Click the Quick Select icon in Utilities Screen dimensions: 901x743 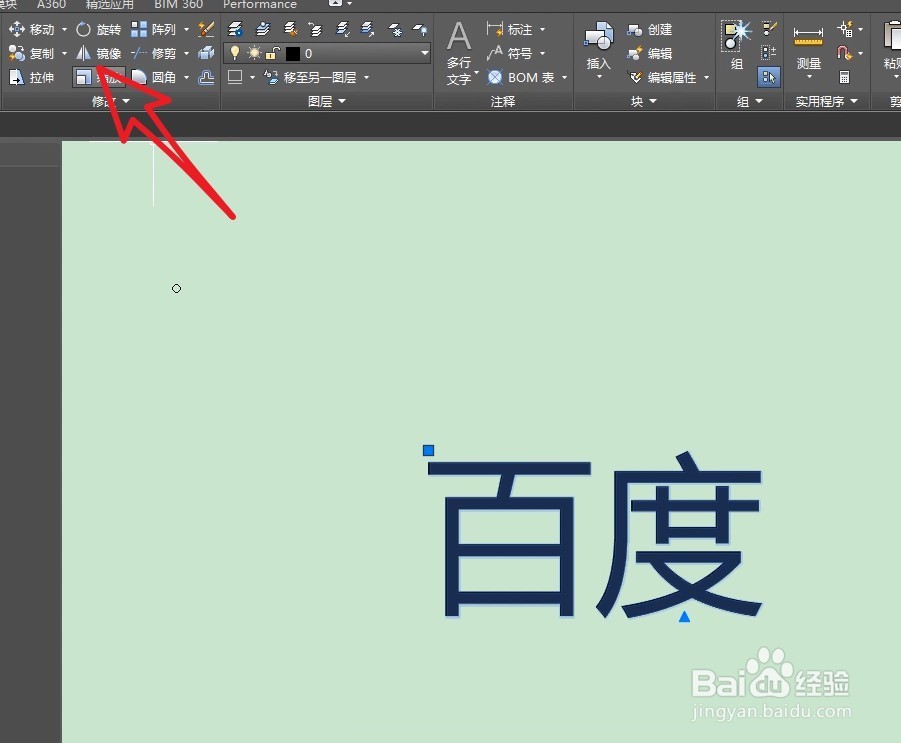coord(845,28)
